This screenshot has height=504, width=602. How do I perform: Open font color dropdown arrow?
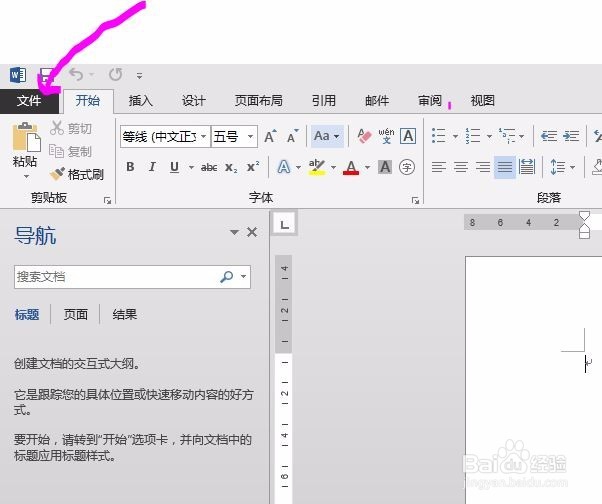(367, 167)
